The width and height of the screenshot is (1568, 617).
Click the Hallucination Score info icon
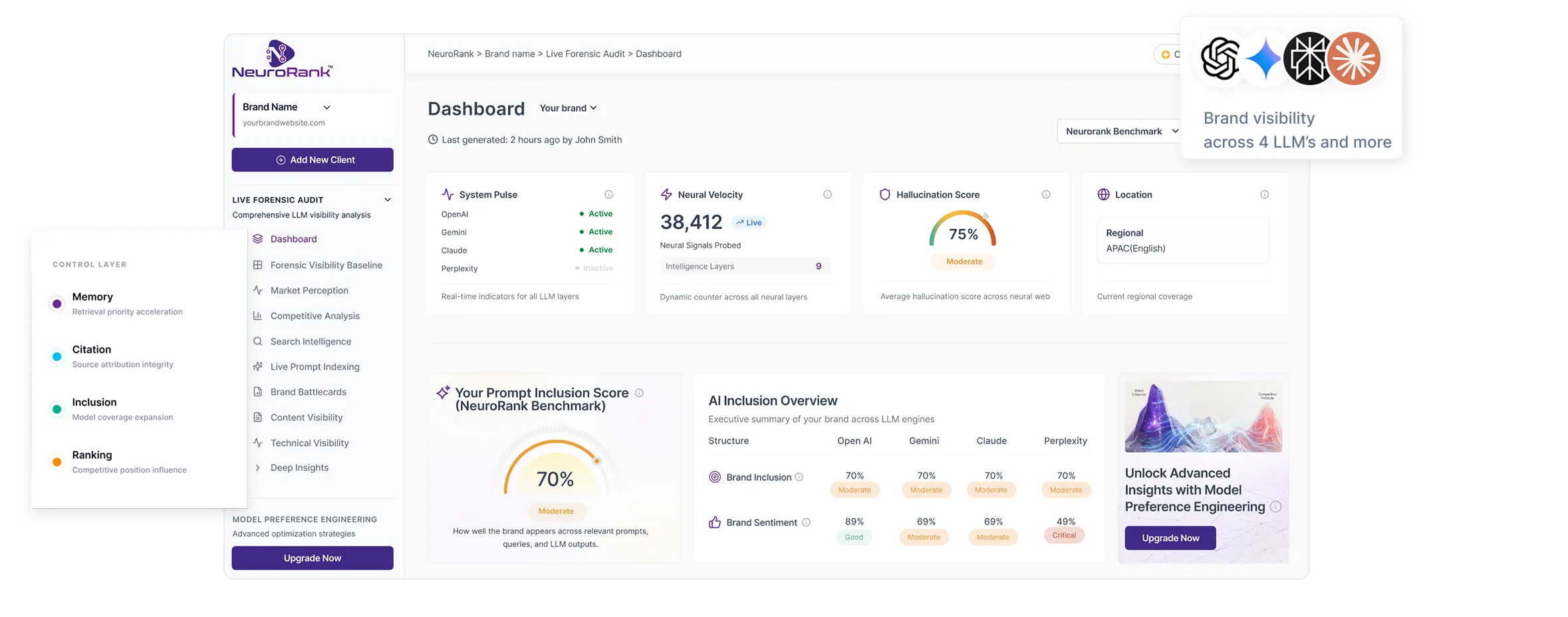point(1046,195)
